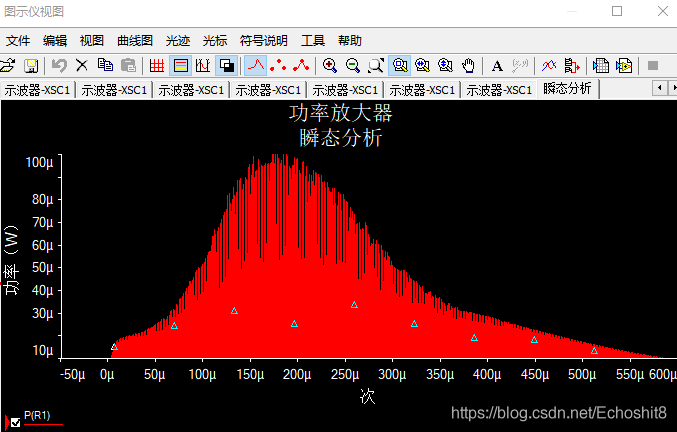Toggle the P(R1) trace checkbox
Image resolution: width=677 pixels, height=432 pixels.
16,422
